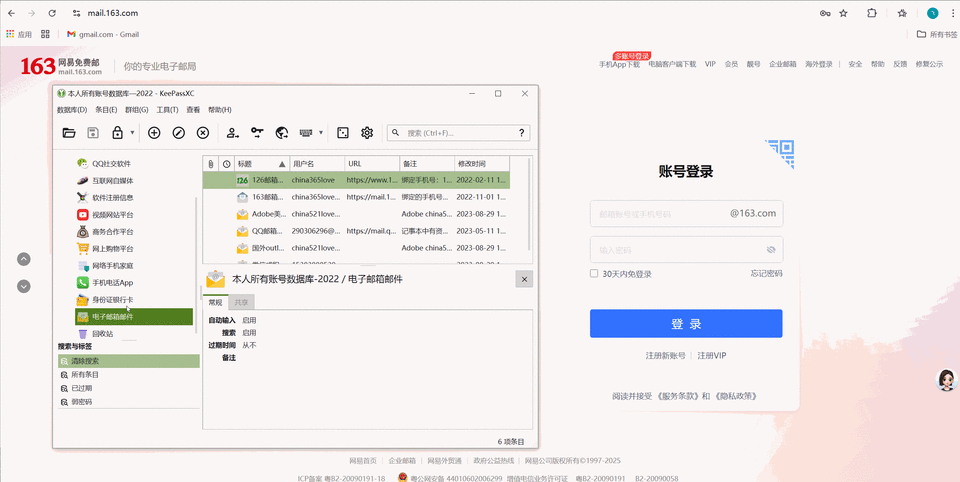Image resolution: width=960 pixels, height=482 pixels.
Task: Select the 163邮箱 entry row
Action: tap(356, 197)
